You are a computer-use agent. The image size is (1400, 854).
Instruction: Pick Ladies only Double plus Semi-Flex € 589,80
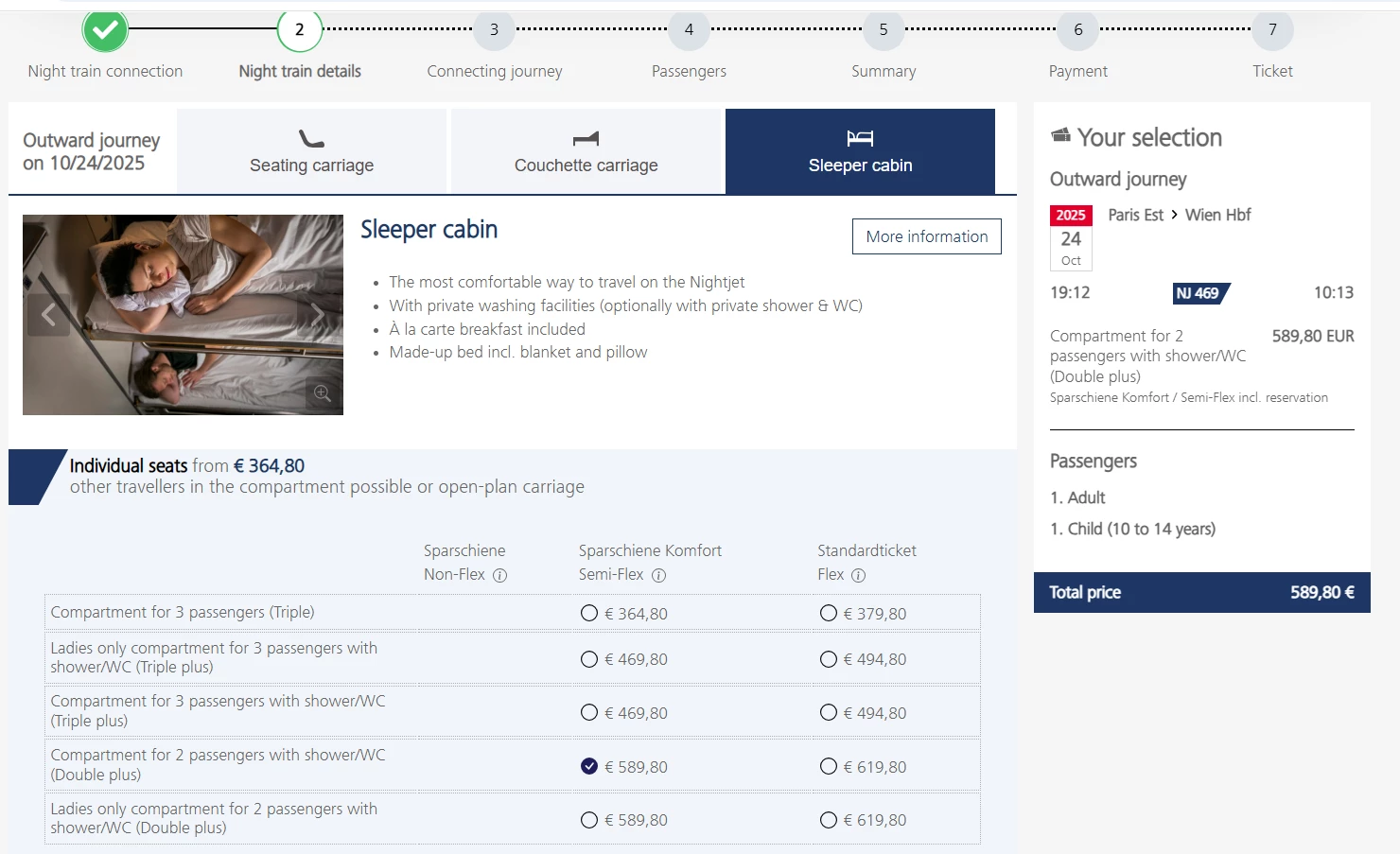pos(589,820)
